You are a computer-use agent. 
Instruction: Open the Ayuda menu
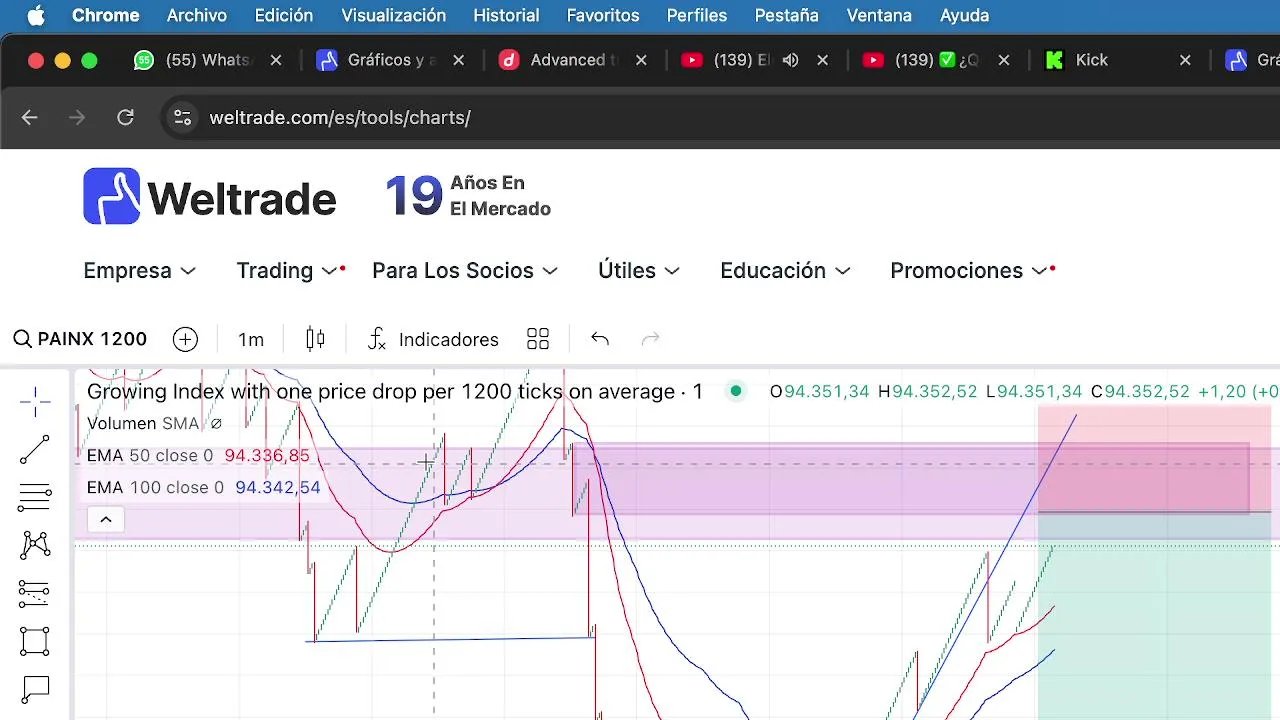coord(965,15)
